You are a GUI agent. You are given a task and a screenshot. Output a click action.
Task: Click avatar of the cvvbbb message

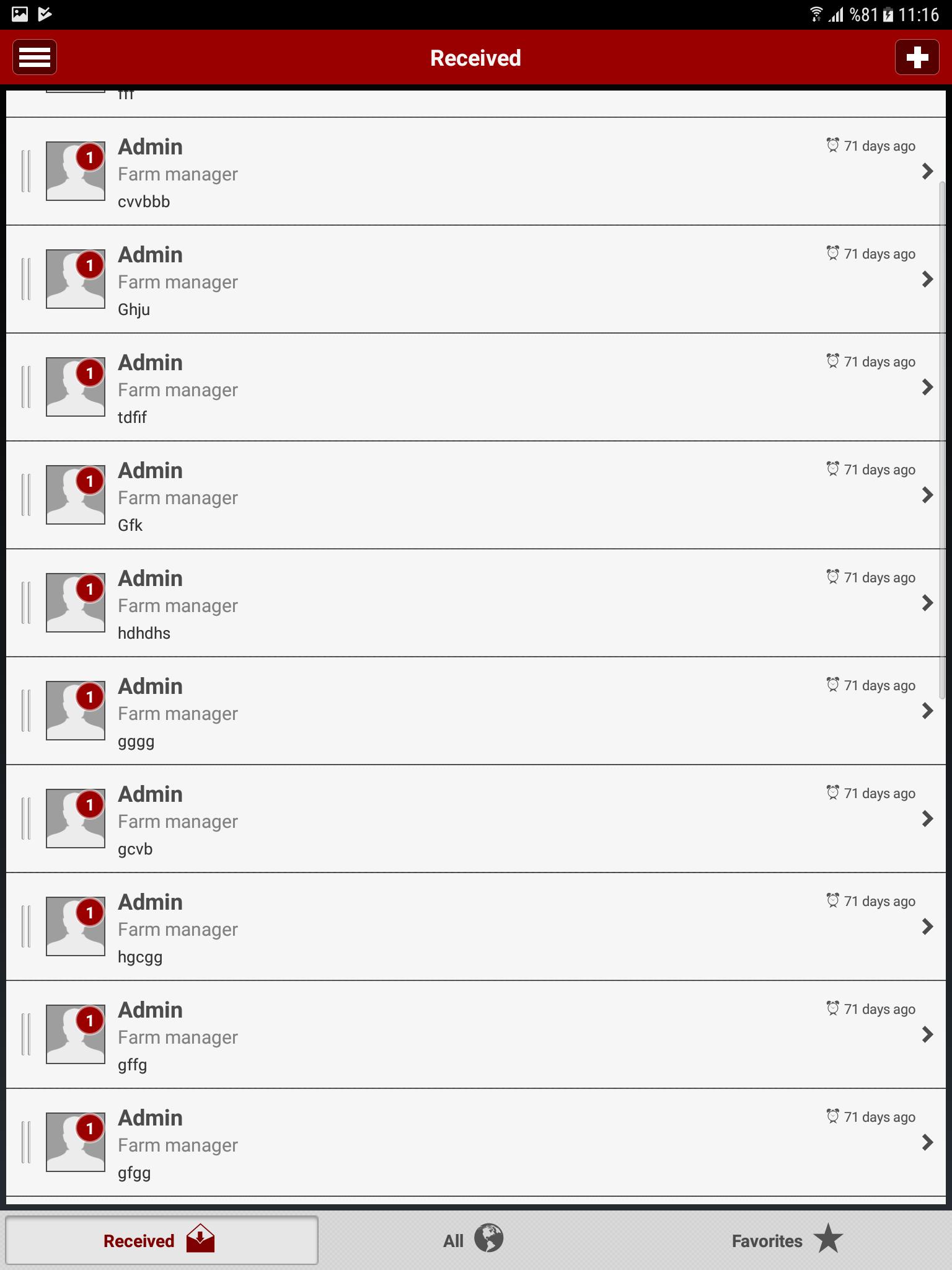click(76, 171)
